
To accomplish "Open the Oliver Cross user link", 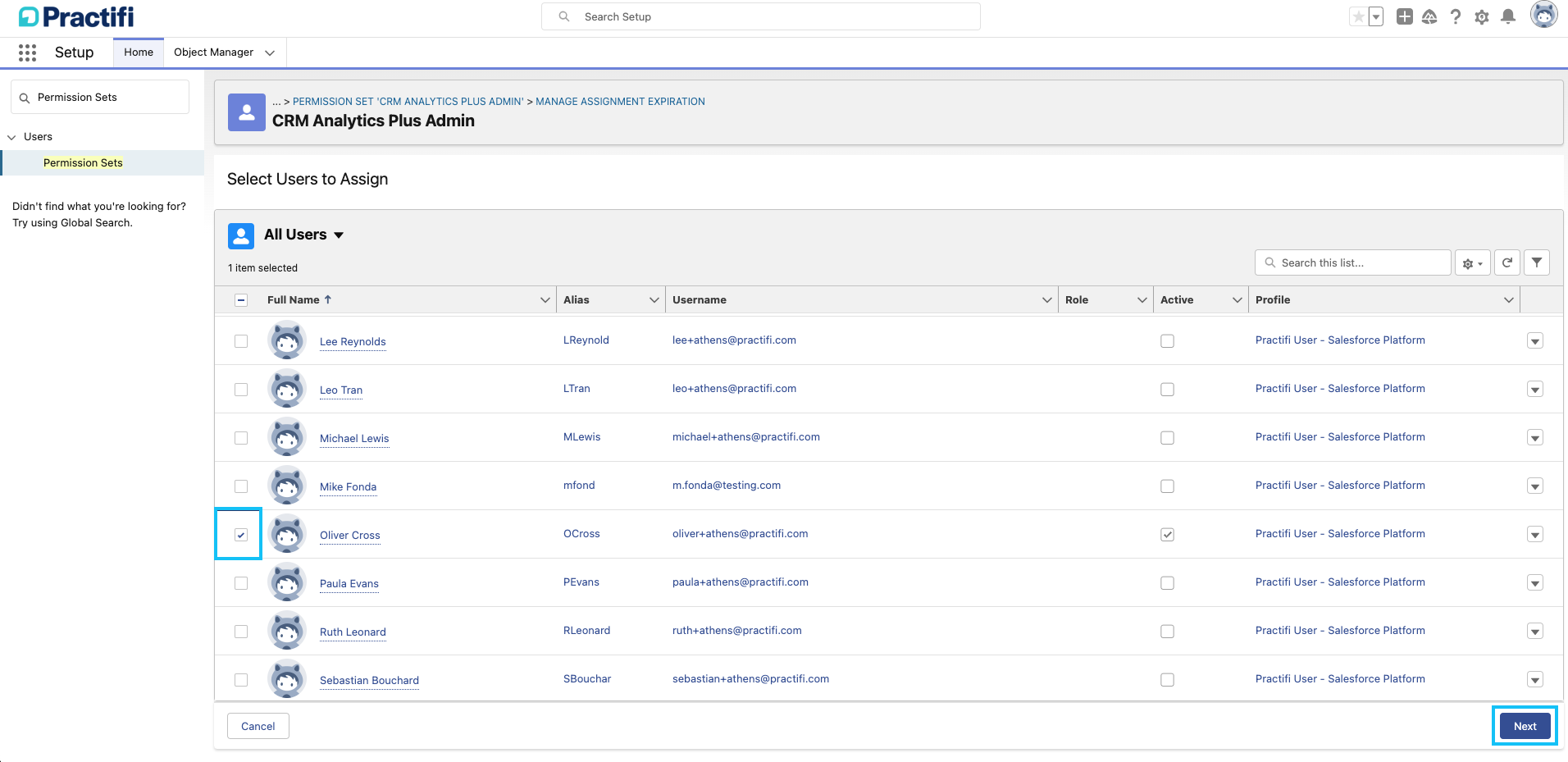I will [350, 535].
